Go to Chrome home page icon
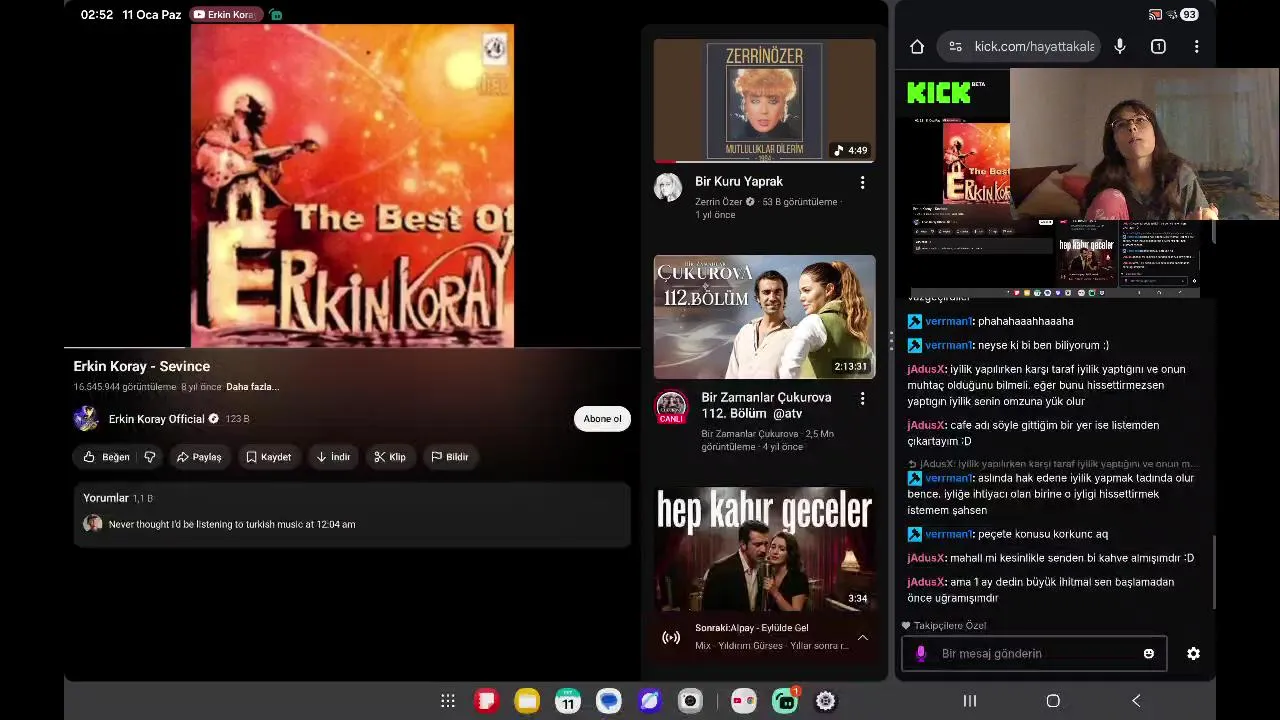The image size is (1280, 720). pyautogui.click(x=917, y=46)
